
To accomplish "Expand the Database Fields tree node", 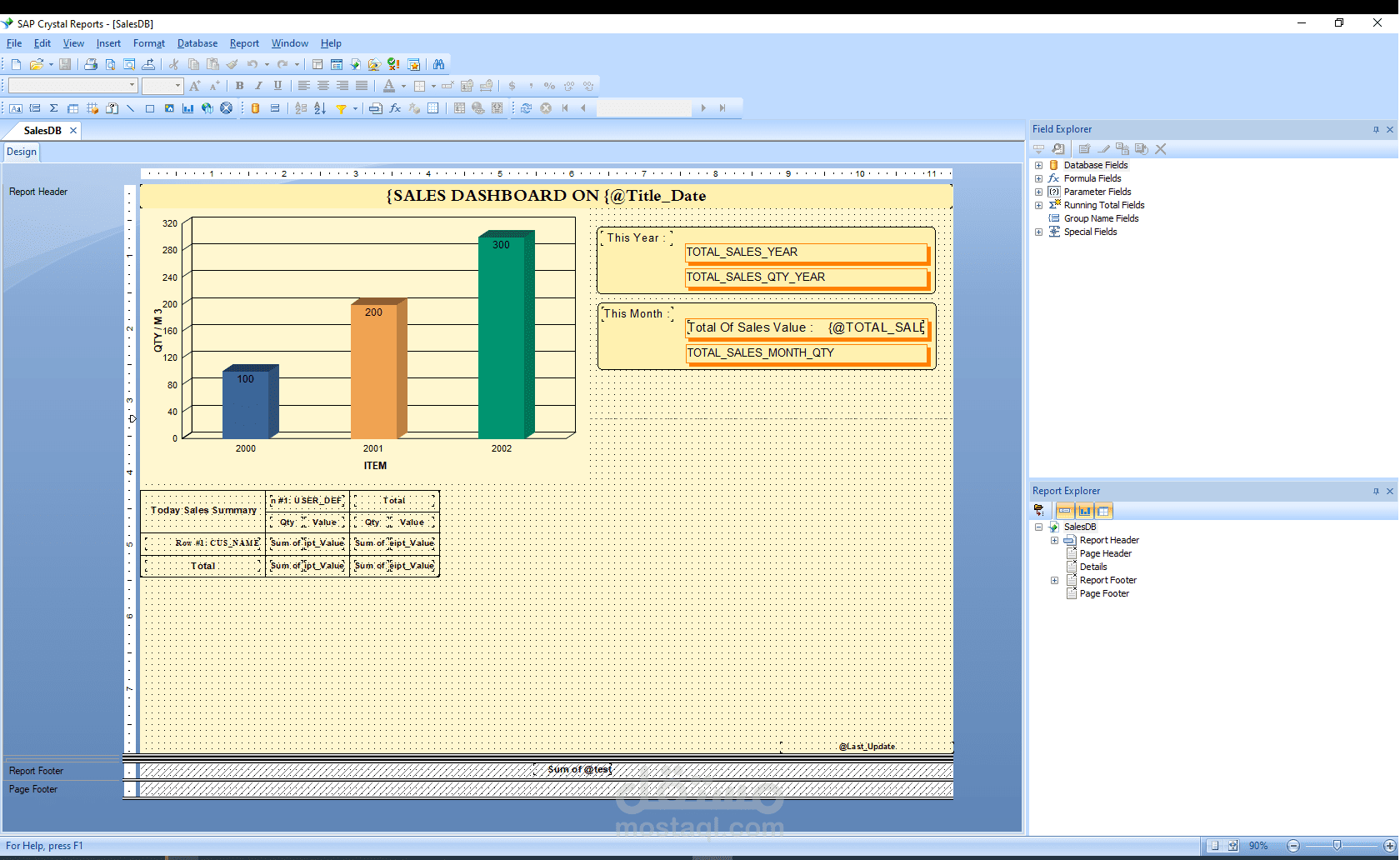I will click(1037, 165).
